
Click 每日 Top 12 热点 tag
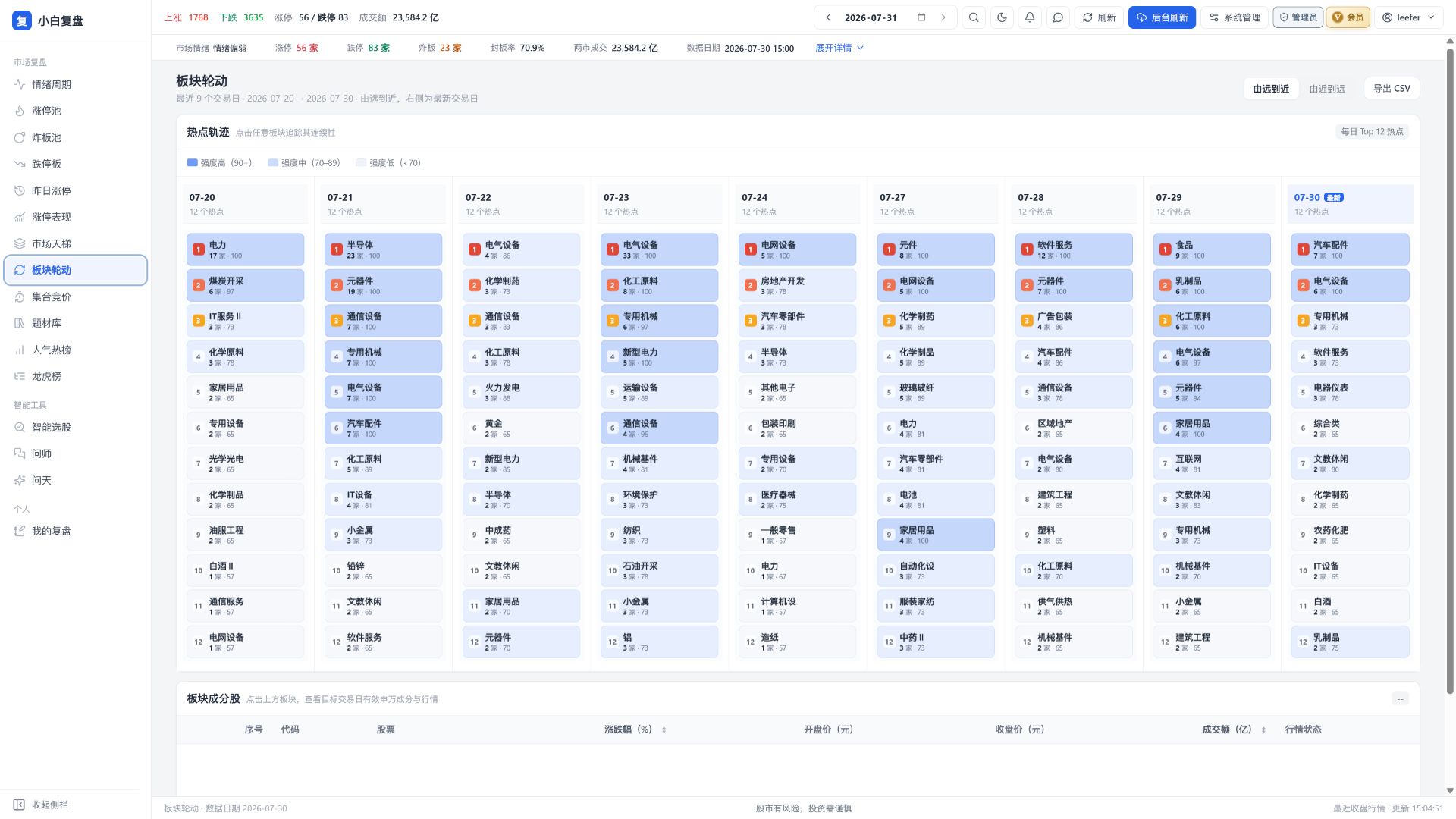pos(1372,132)
